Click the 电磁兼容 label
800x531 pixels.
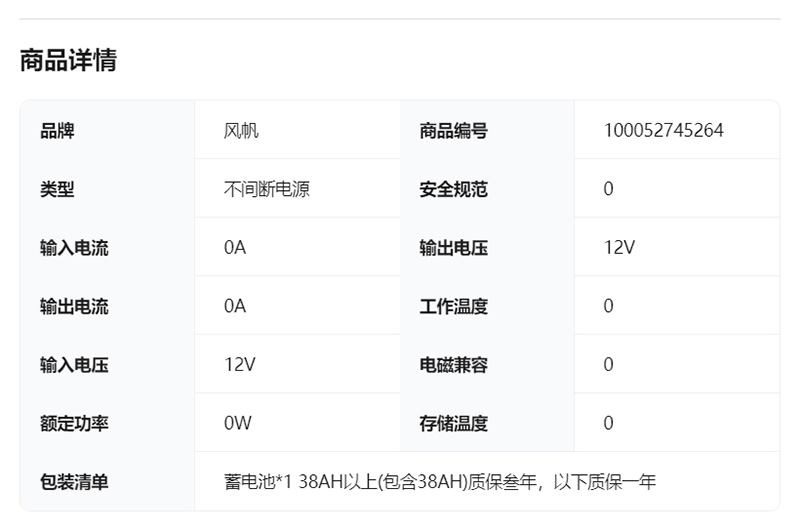tap(453, 365)
